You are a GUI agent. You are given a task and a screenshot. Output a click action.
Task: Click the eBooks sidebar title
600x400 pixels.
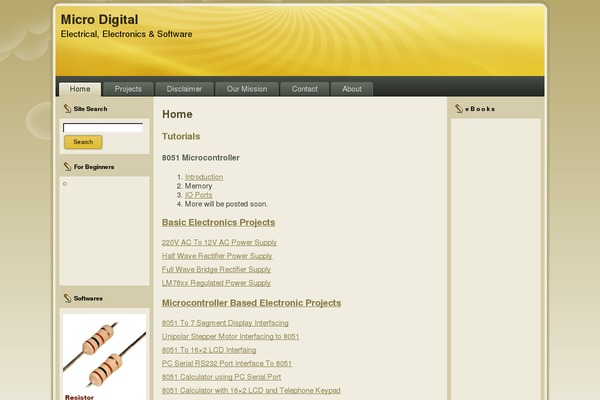[480, 109]
